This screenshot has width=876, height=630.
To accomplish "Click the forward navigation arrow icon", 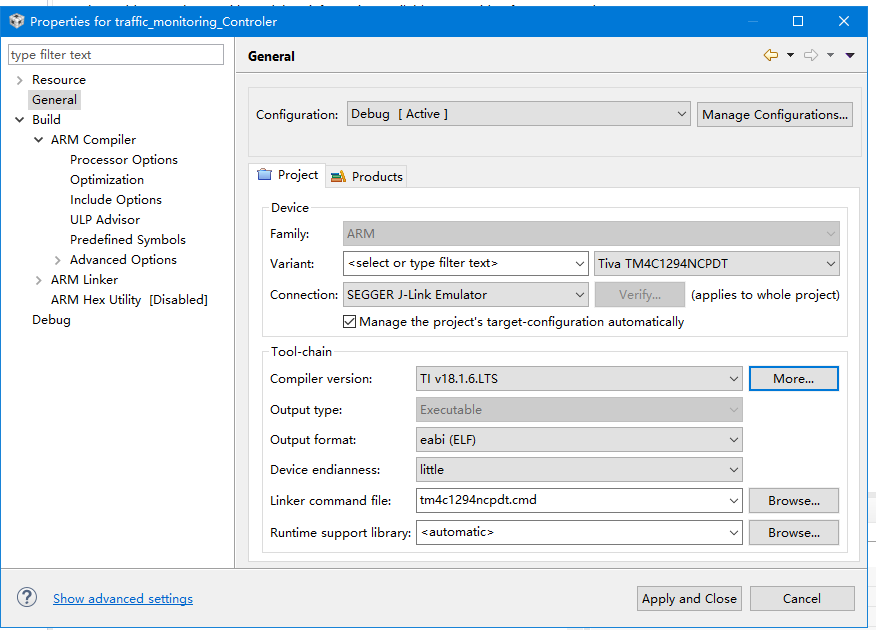I will click(x=811, y=56).
